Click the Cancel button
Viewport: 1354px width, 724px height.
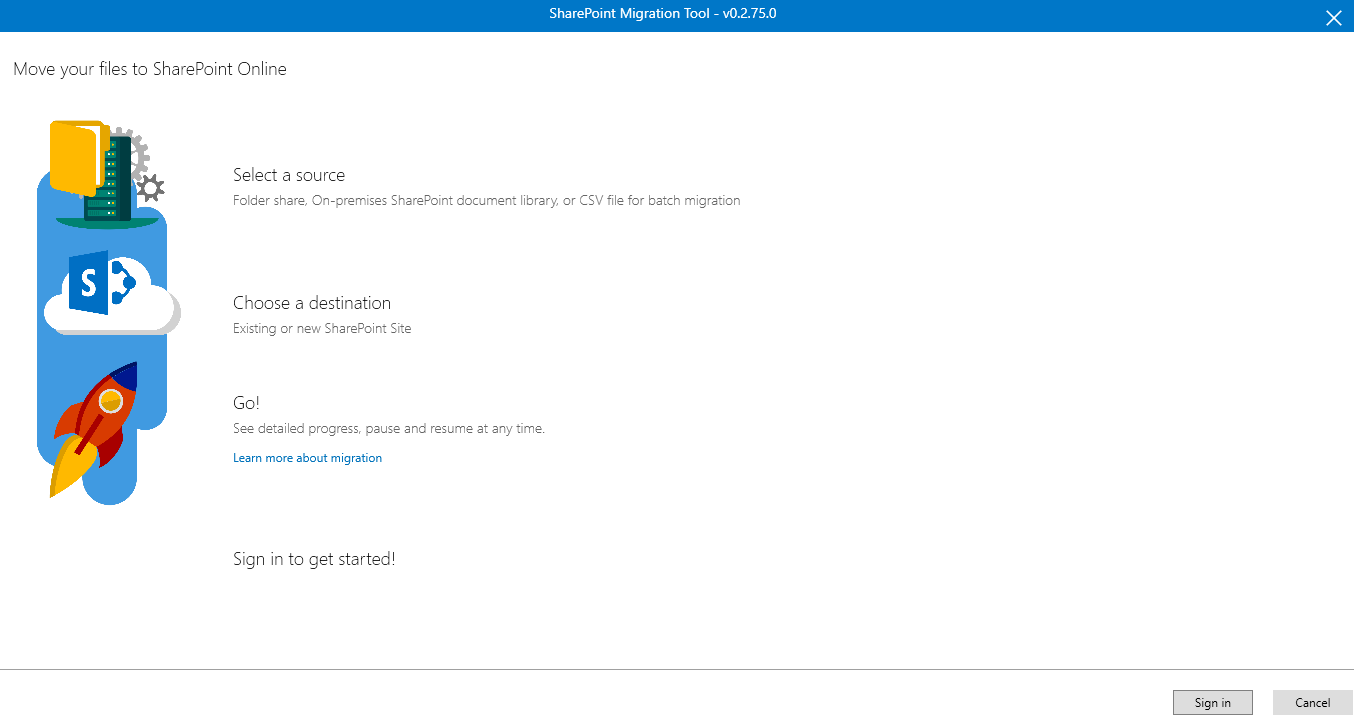tap(1315, 702)
